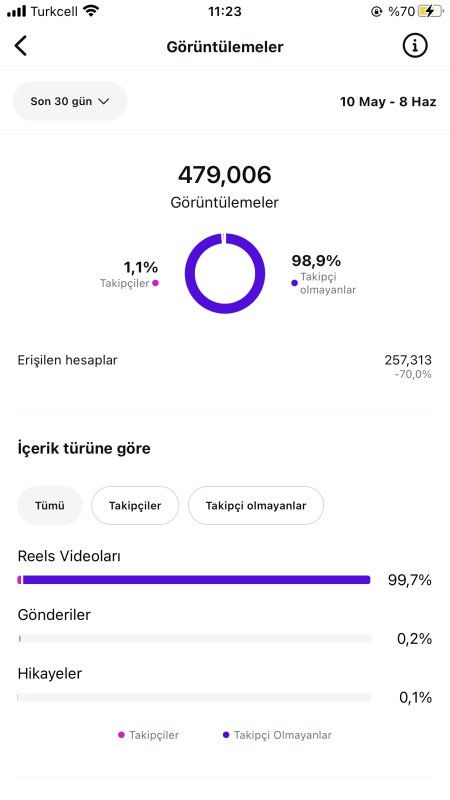This screenshot has height=800, width=450.
Task: Click the Reels Videoları progress bar
Action: (194, 580)
